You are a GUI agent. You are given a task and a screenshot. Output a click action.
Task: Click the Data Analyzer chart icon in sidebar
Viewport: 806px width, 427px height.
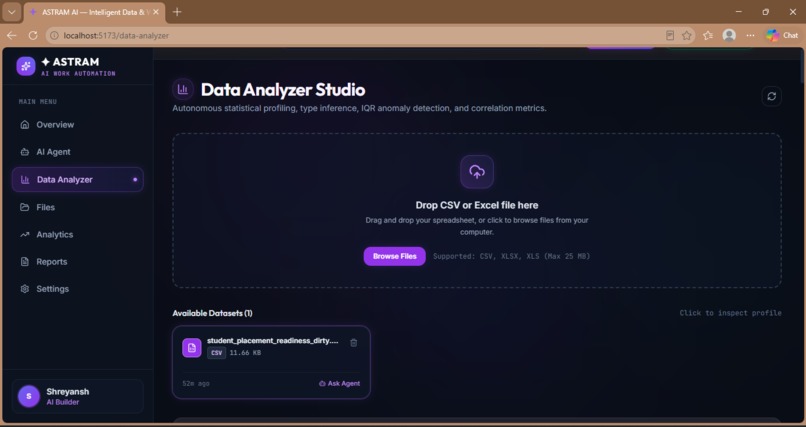(25, 180)
